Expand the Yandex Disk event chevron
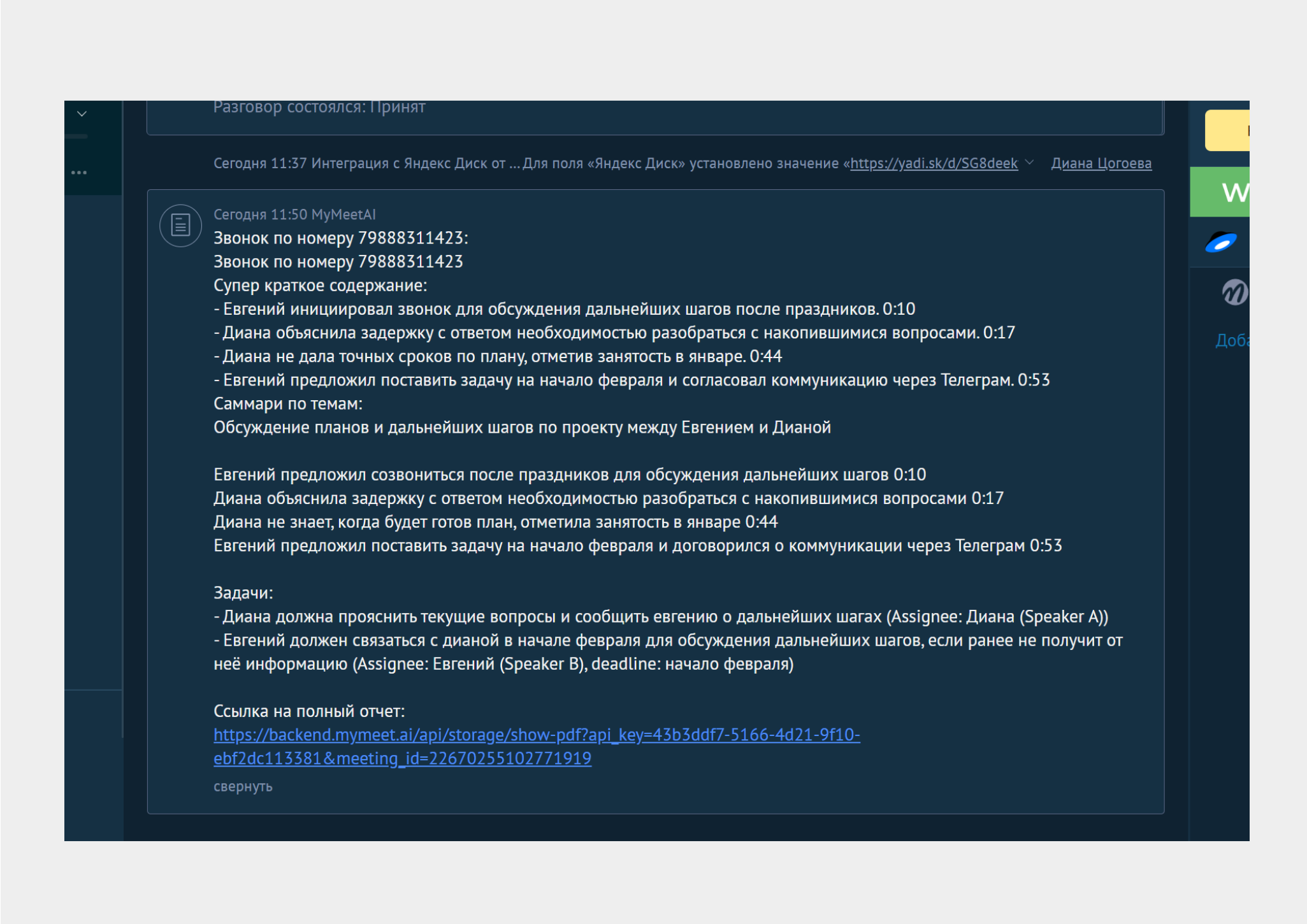Screen dimensions: 1307x924 tap(1030, 162)
